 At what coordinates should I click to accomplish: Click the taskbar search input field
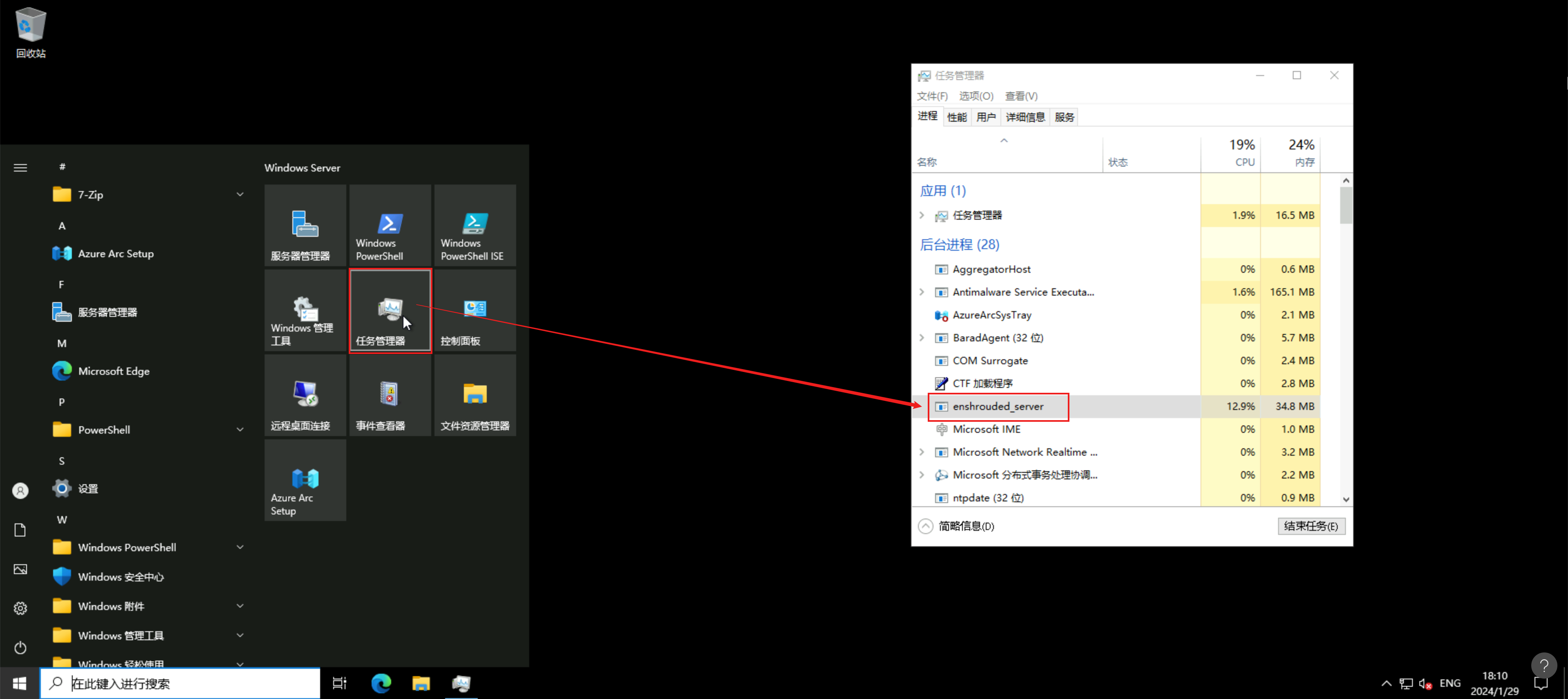click(x=180, y=683)
